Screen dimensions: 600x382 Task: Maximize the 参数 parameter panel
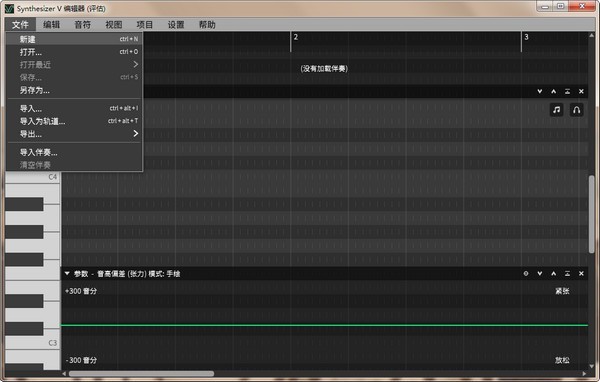pos(567,274)
